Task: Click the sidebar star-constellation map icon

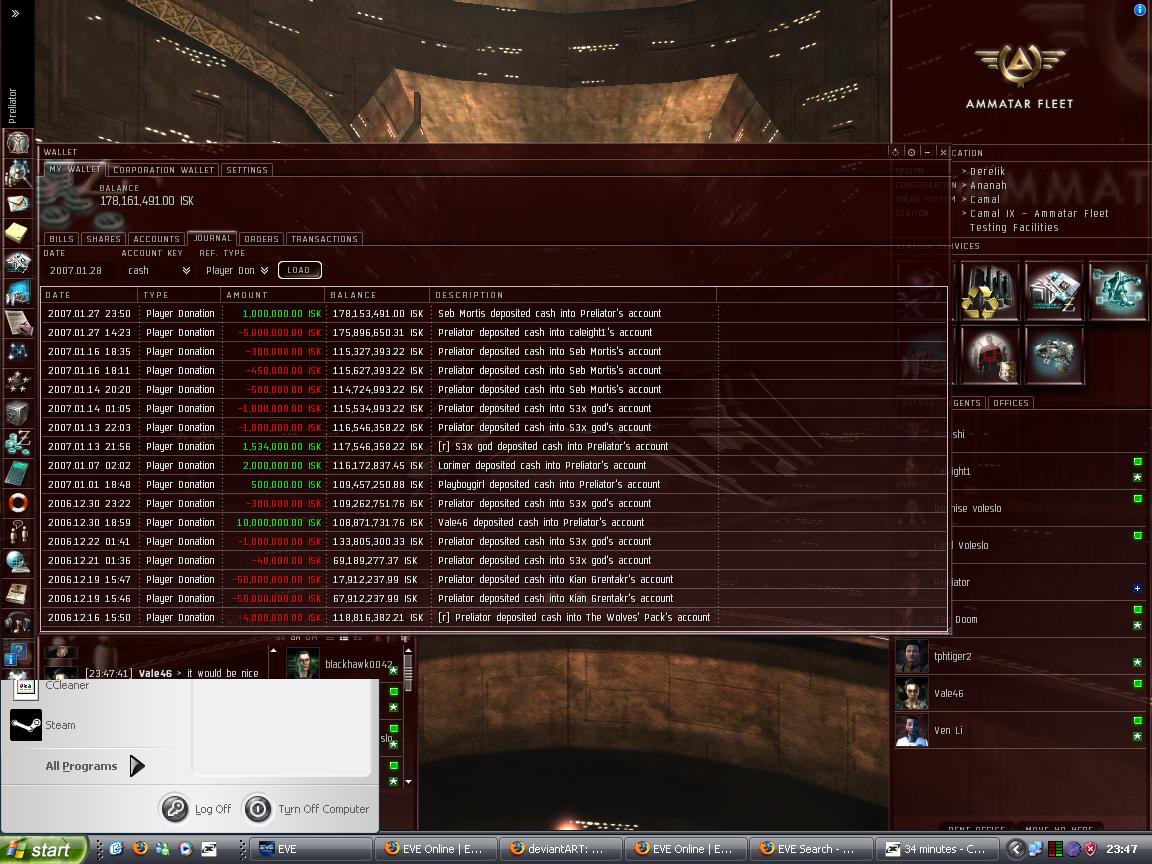Action: click(18, 351)
